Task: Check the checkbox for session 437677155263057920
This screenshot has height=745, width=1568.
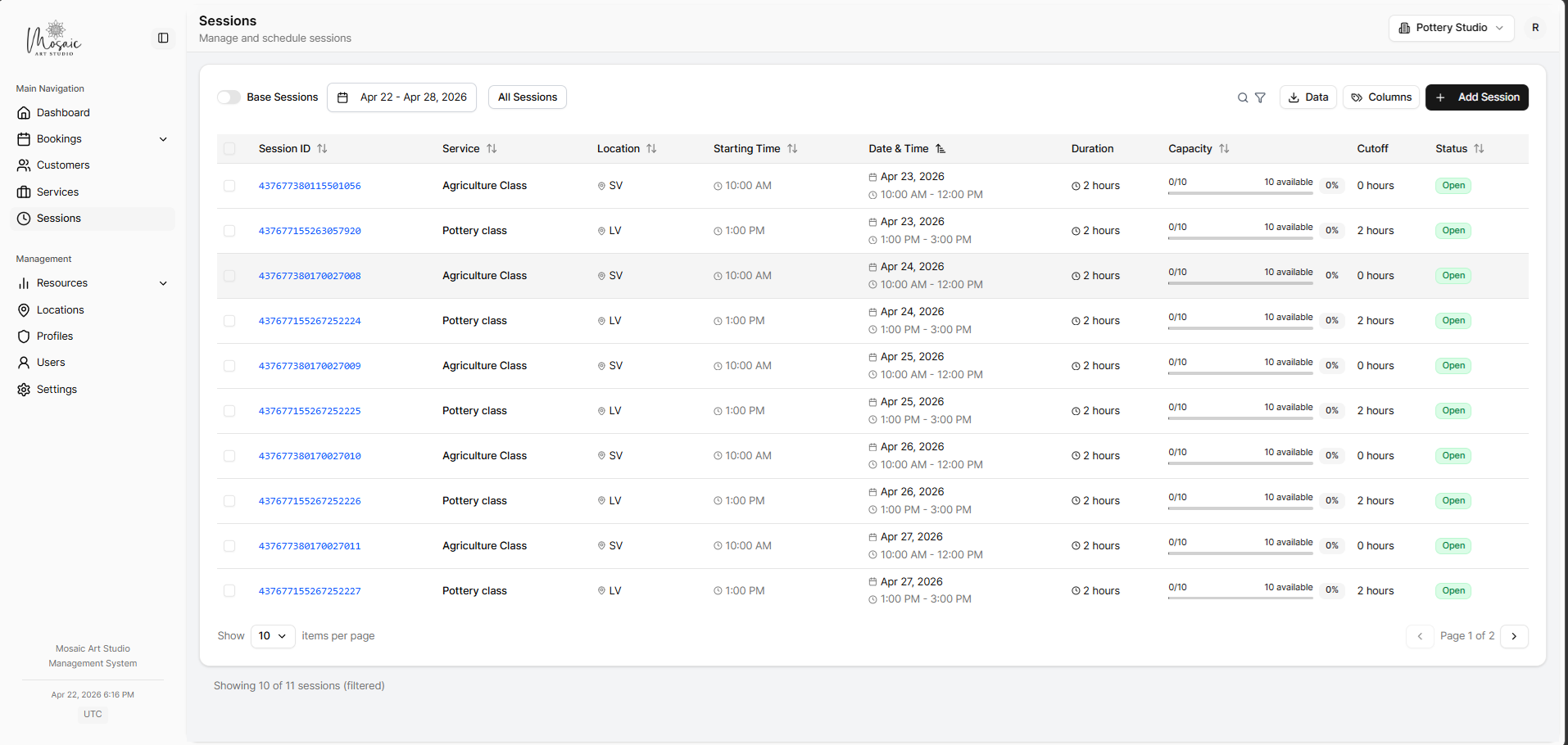Action: (x=229, y=231)
